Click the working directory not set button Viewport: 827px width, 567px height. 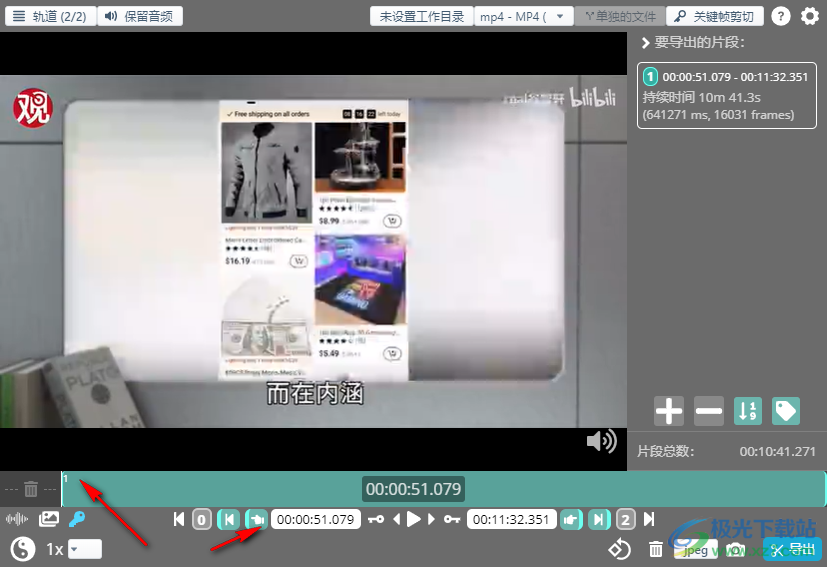point(422,16)
